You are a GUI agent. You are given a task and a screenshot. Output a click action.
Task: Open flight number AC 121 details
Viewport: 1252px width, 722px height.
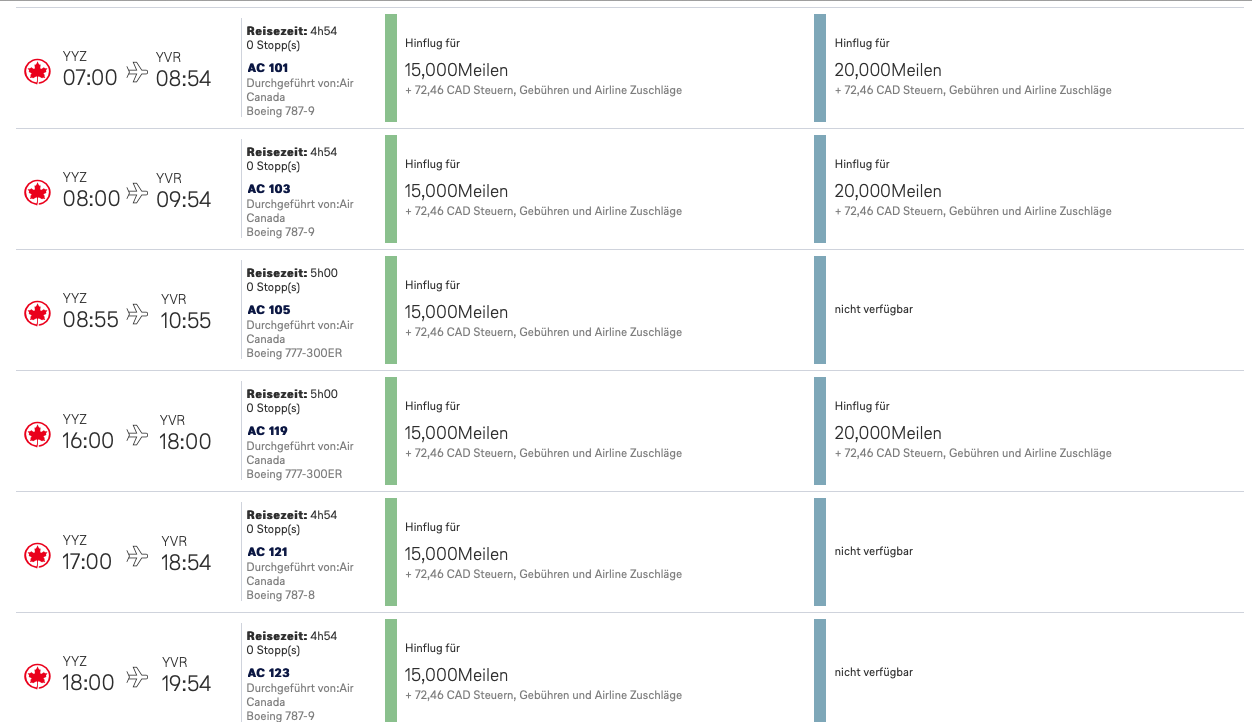(x=267, y=552)
